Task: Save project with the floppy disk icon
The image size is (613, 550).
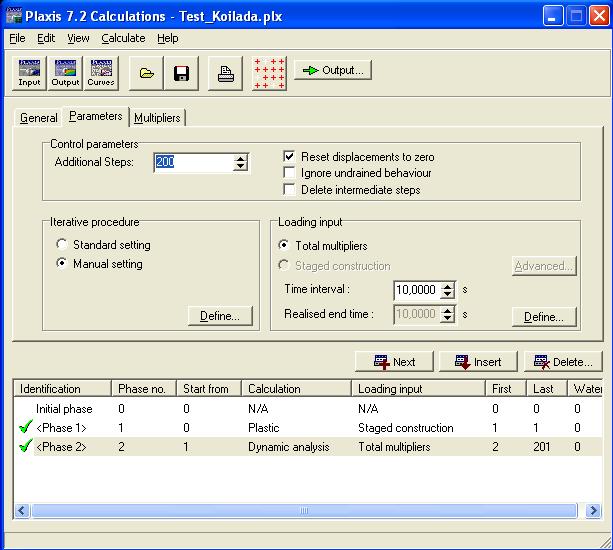Action: point(181,73)
